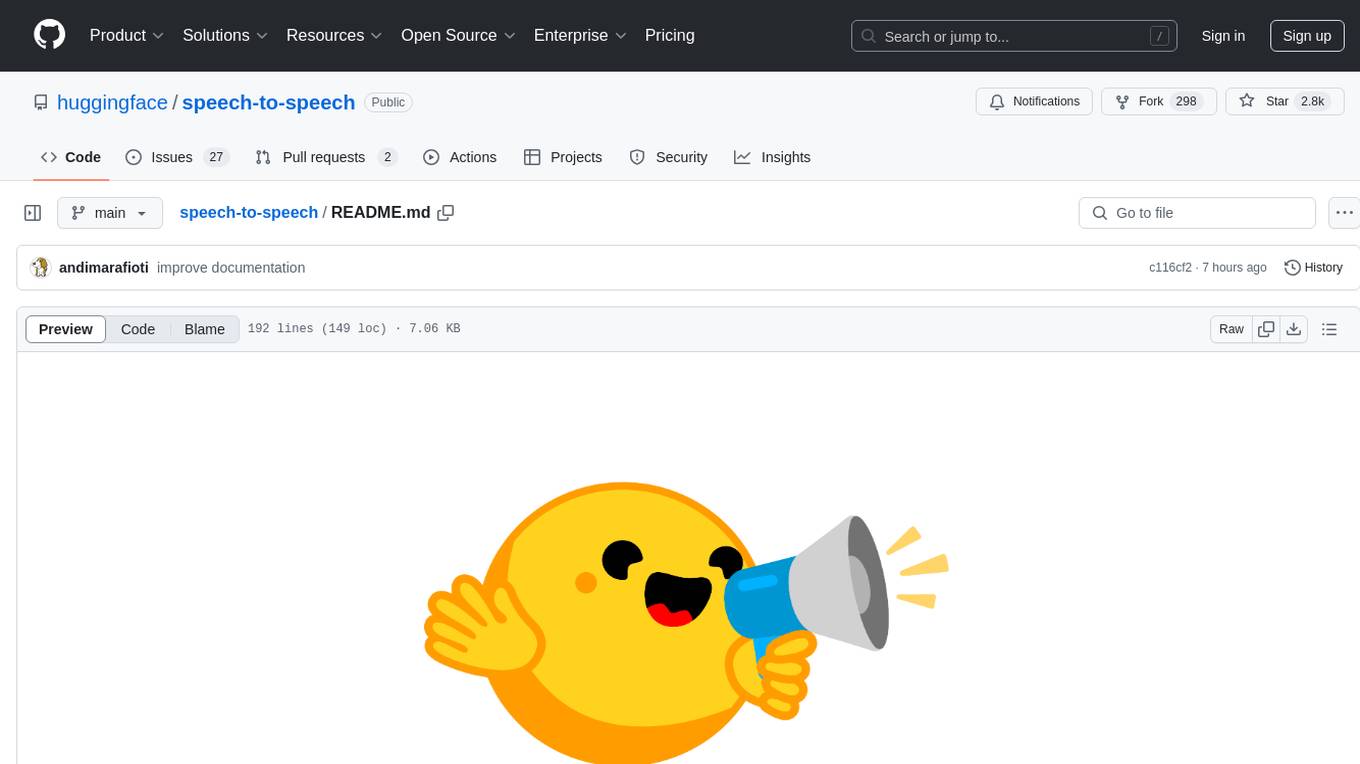Open the improve documentation commit message
The height and width of the screenshot is (764, 1360).
point(231,267)
